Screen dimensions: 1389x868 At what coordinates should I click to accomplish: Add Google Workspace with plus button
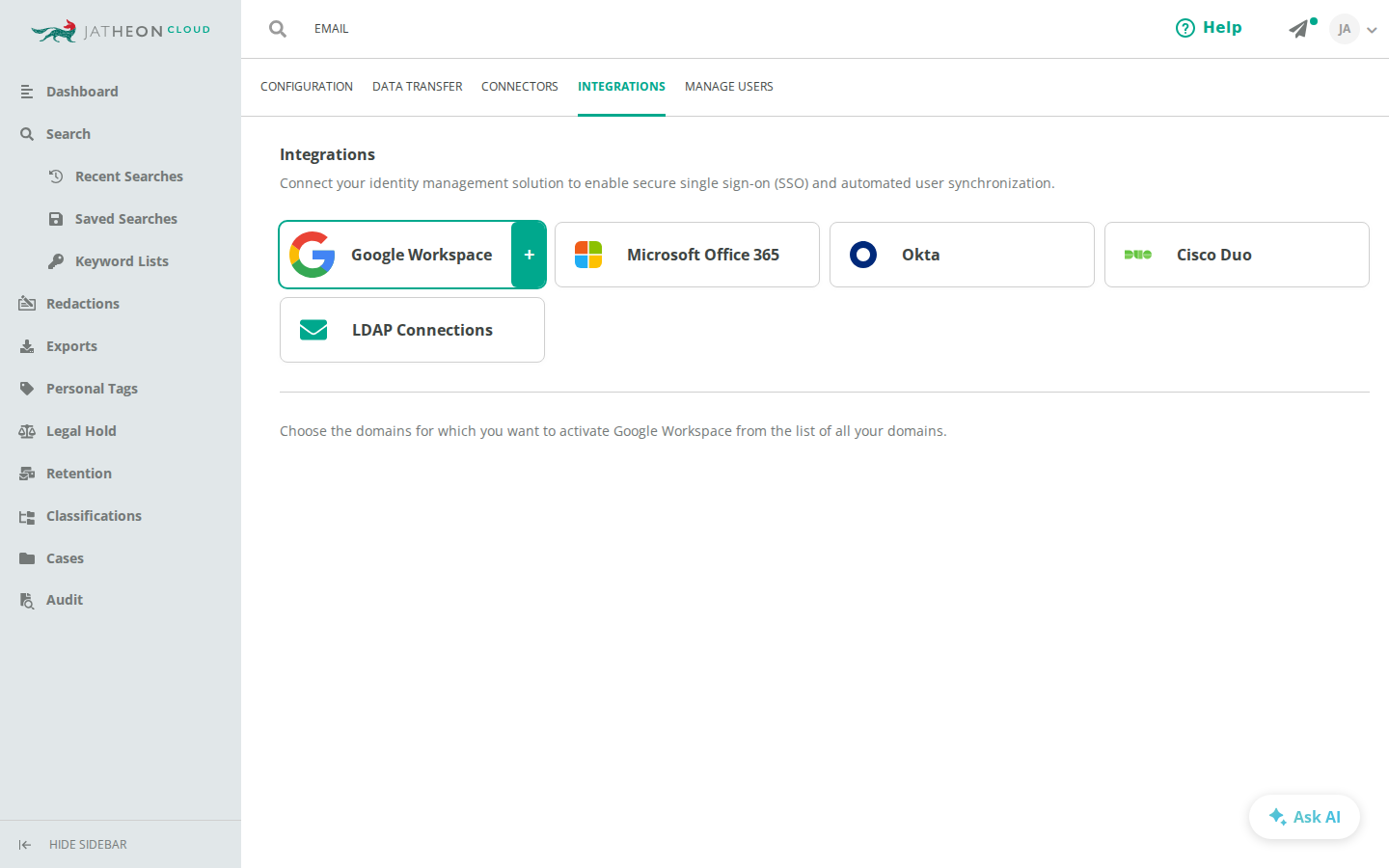(x=529, y=255)
